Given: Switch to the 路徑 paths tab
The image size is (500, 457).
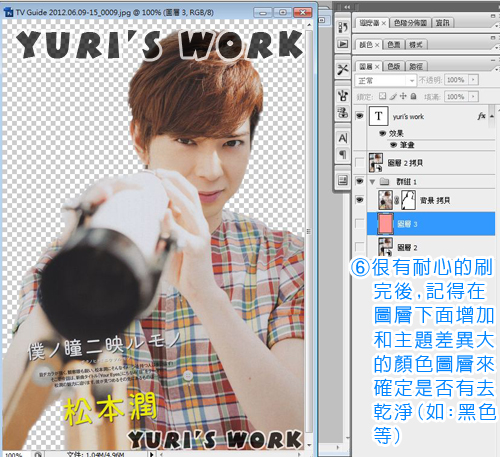Looking at the screenshot, I should 416,67.
